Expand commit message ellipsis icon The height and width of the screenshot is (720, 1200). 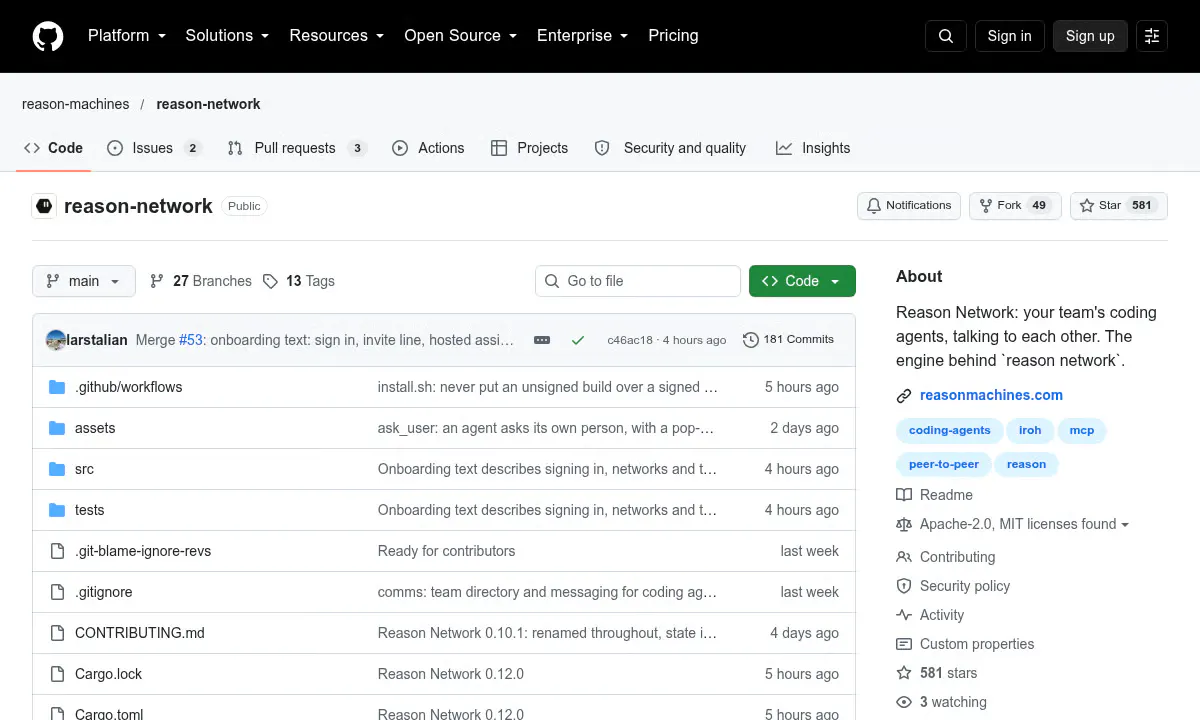point(542,340)
